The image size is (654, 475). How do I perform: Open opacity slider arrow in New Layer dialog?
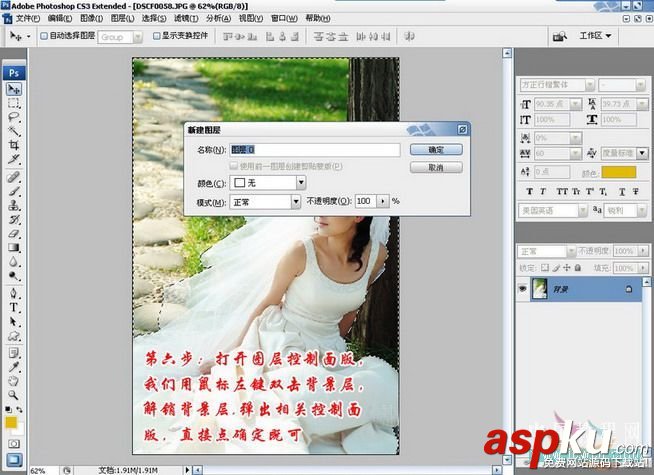383,201
